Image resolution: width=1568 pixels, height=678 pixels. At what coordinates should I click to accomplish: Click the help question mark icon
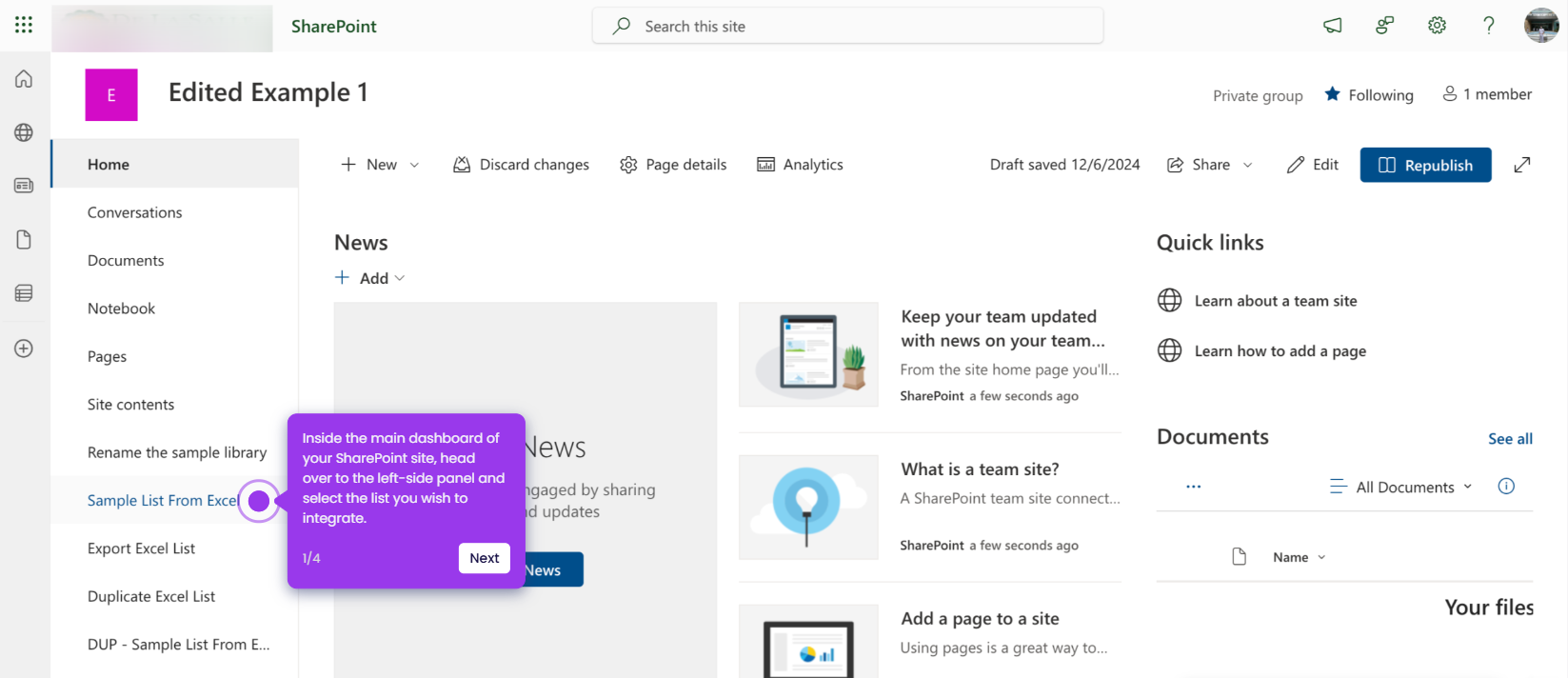click(x=1489, y=26)
